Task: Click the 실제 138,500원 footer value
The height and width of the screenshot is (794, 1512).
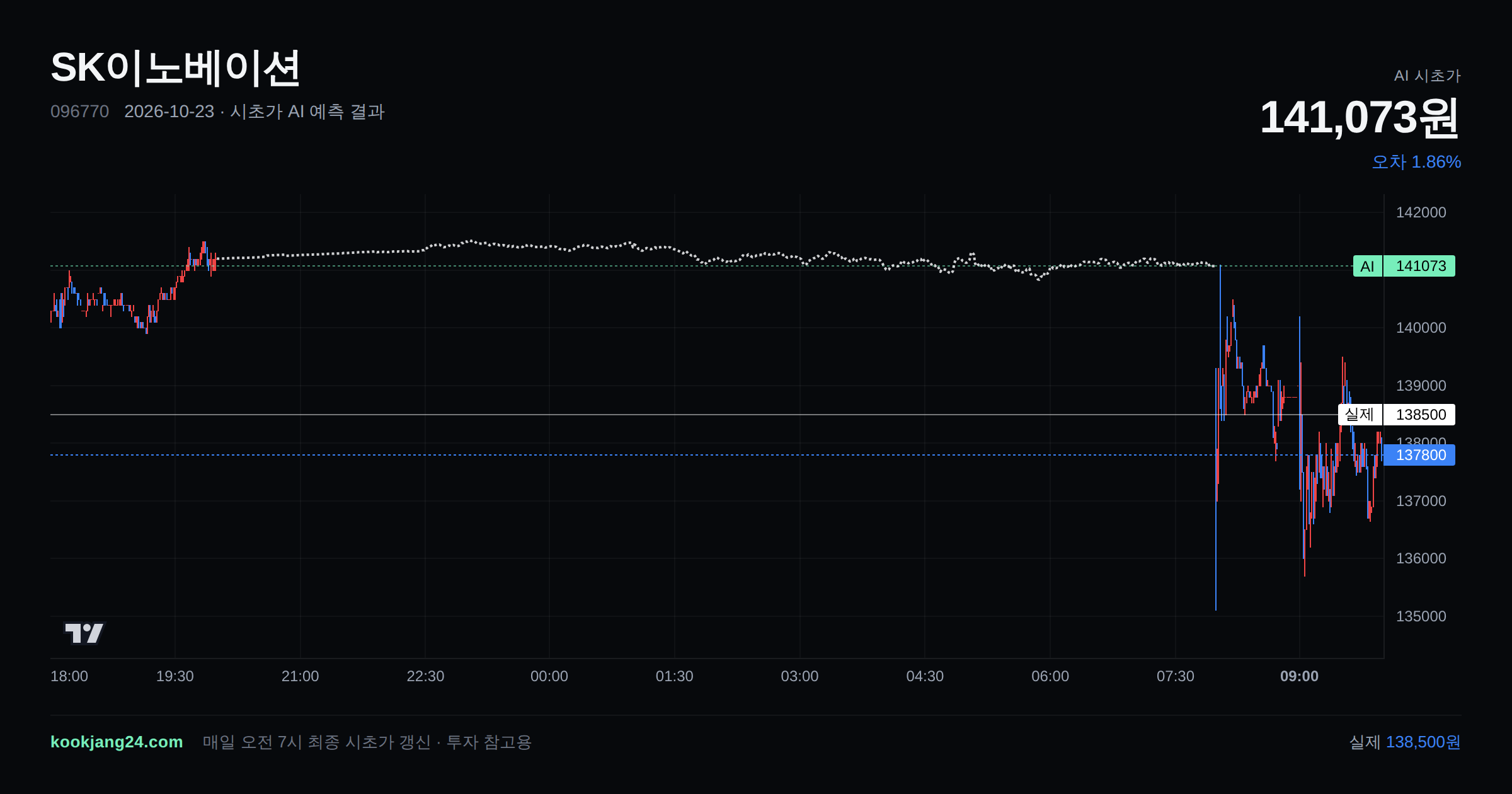Action: pos(1405,742)
